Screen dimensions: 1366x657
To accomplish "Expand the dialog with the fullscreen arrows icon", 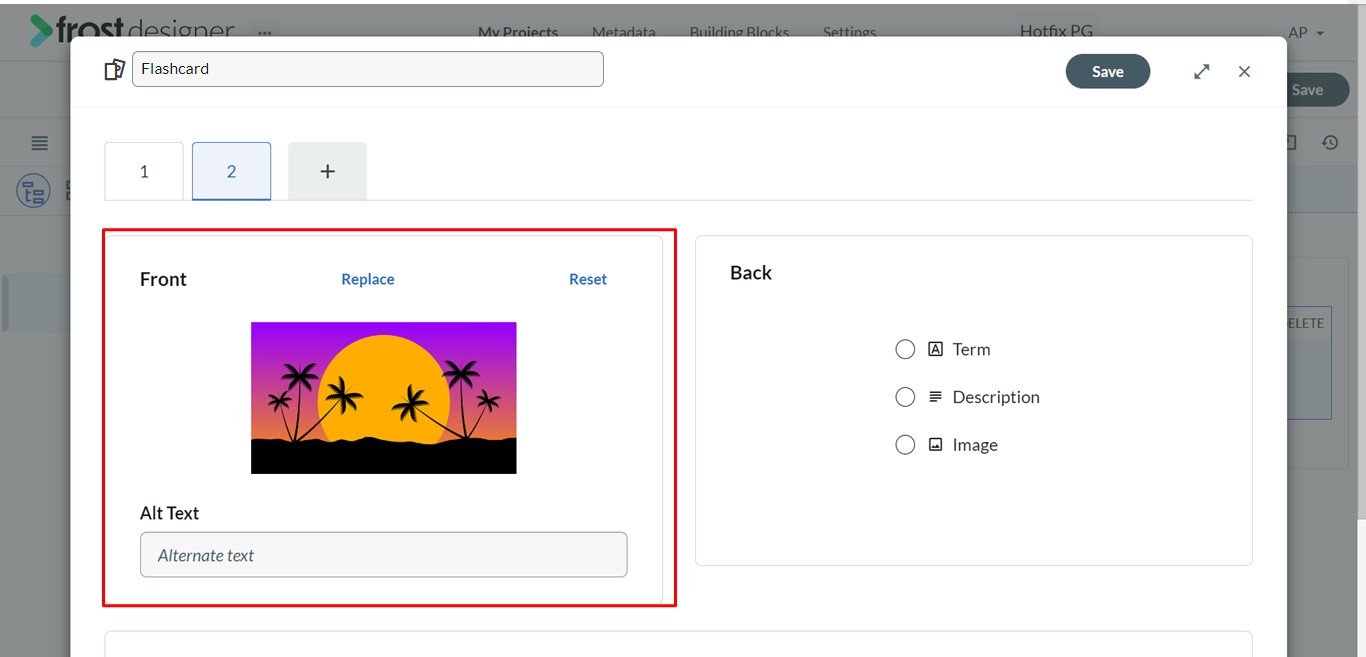I will click(1202, 72).
